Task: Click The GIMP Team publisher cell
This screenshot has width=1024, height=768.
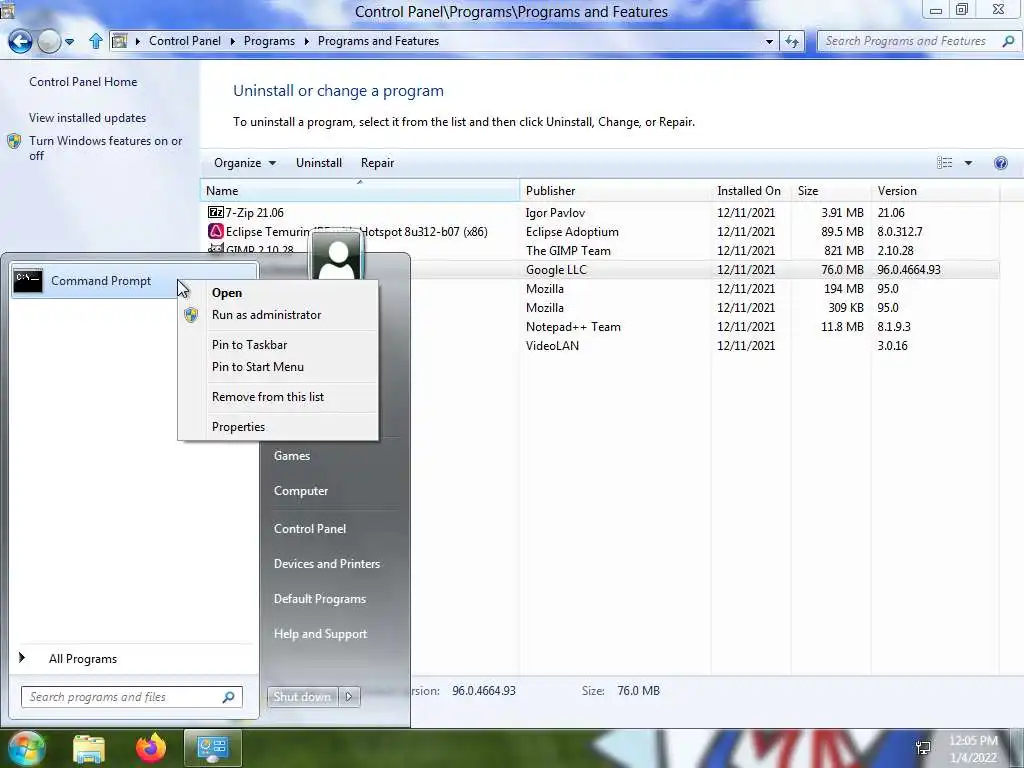Action: coord(568,251)
